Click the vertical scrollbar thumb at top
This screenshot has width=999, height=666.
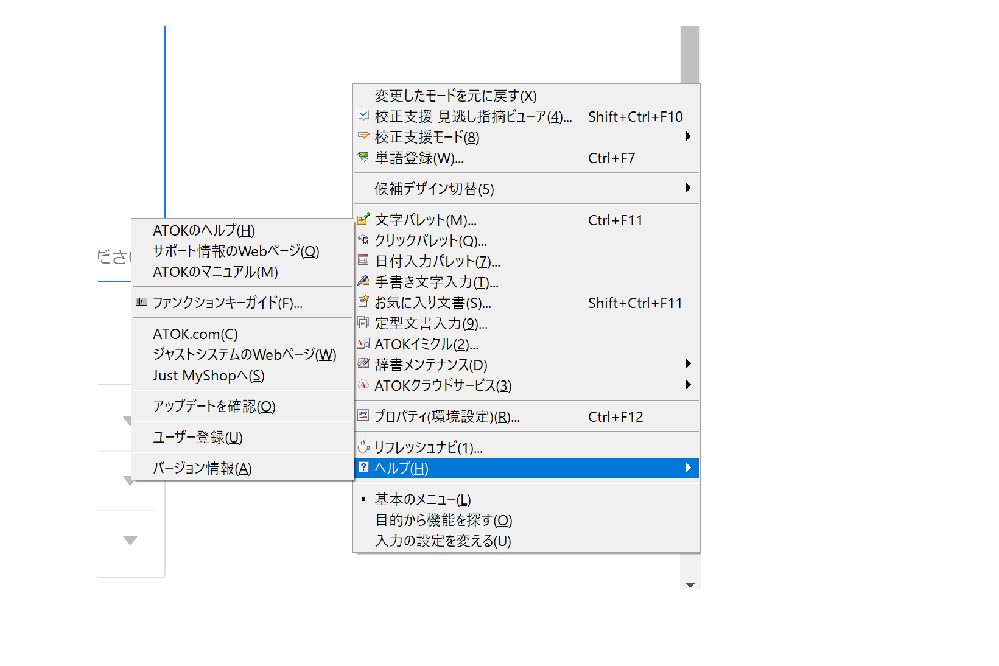pos(690,54)
